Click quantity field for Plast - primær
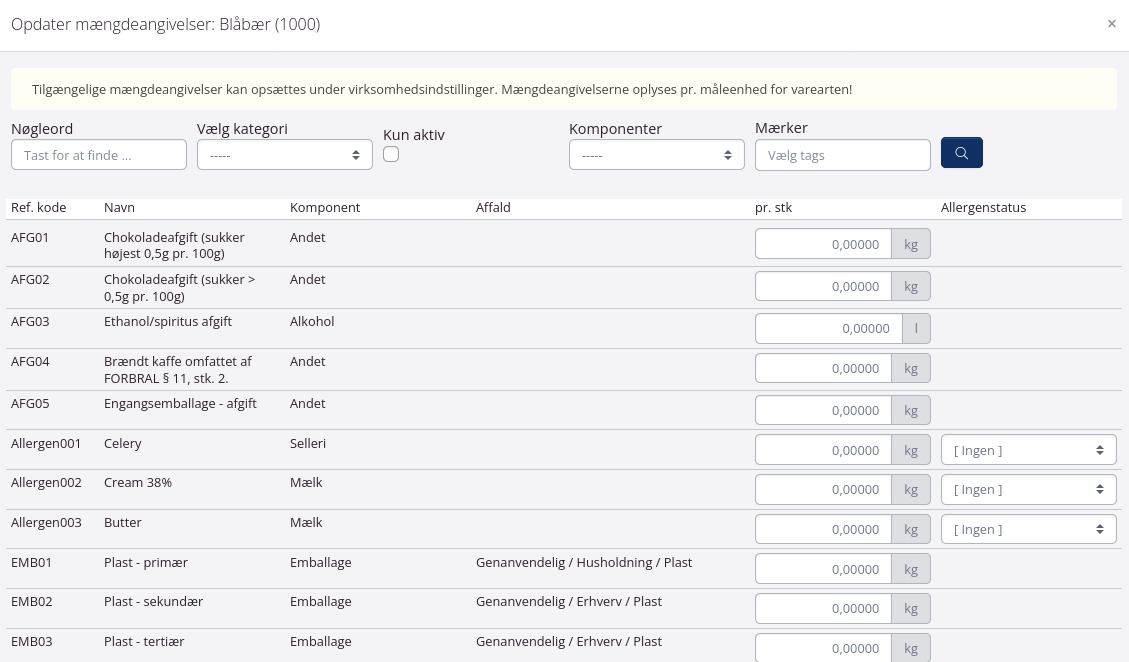Screen dimensions: 1129x662 click(823, 569)
